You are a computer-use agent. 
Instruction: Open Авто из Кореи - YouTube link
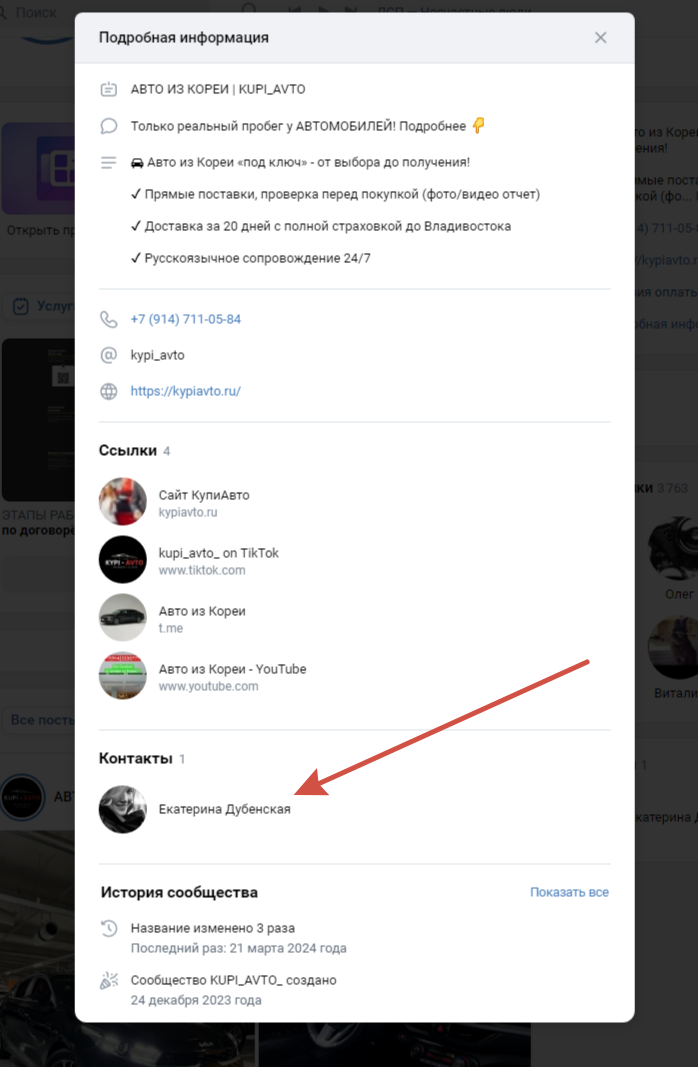232,669
